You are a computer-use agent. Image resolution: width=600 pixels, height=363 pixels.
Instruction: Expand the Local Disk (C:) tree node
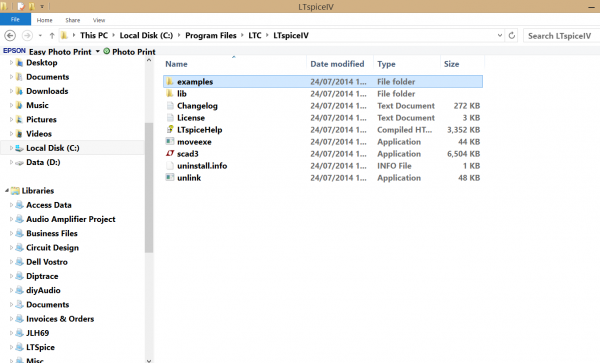(11, 148)
